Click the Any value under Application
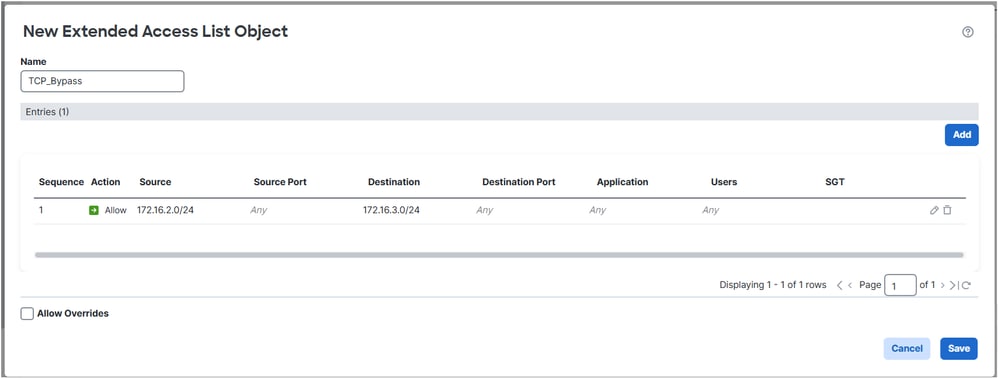Viewport: 998px width, 378px height. (598, 210)
